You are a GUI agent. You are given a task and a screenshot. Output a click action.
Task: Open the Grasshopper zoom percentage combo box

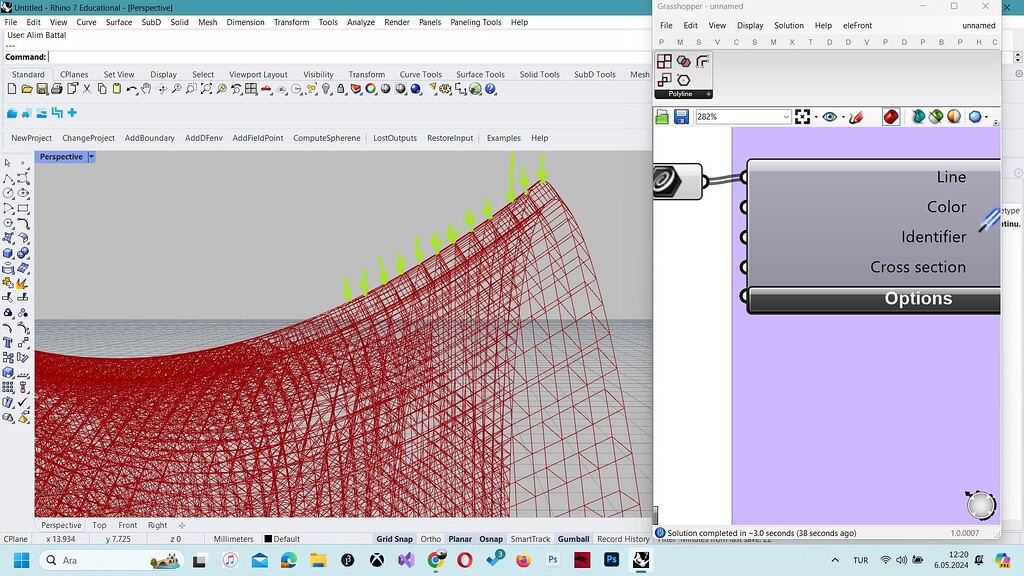pos(742,117)
